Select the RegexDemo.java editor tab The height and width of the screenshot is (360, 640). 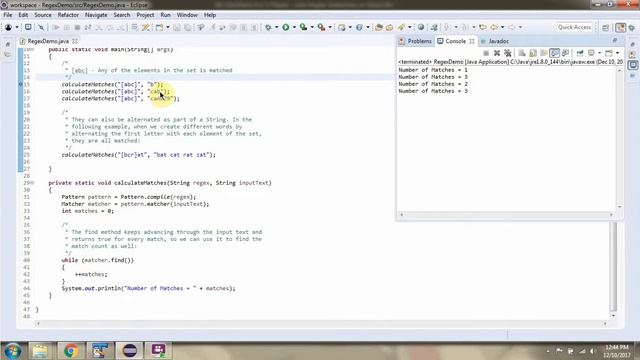[48, 41]
